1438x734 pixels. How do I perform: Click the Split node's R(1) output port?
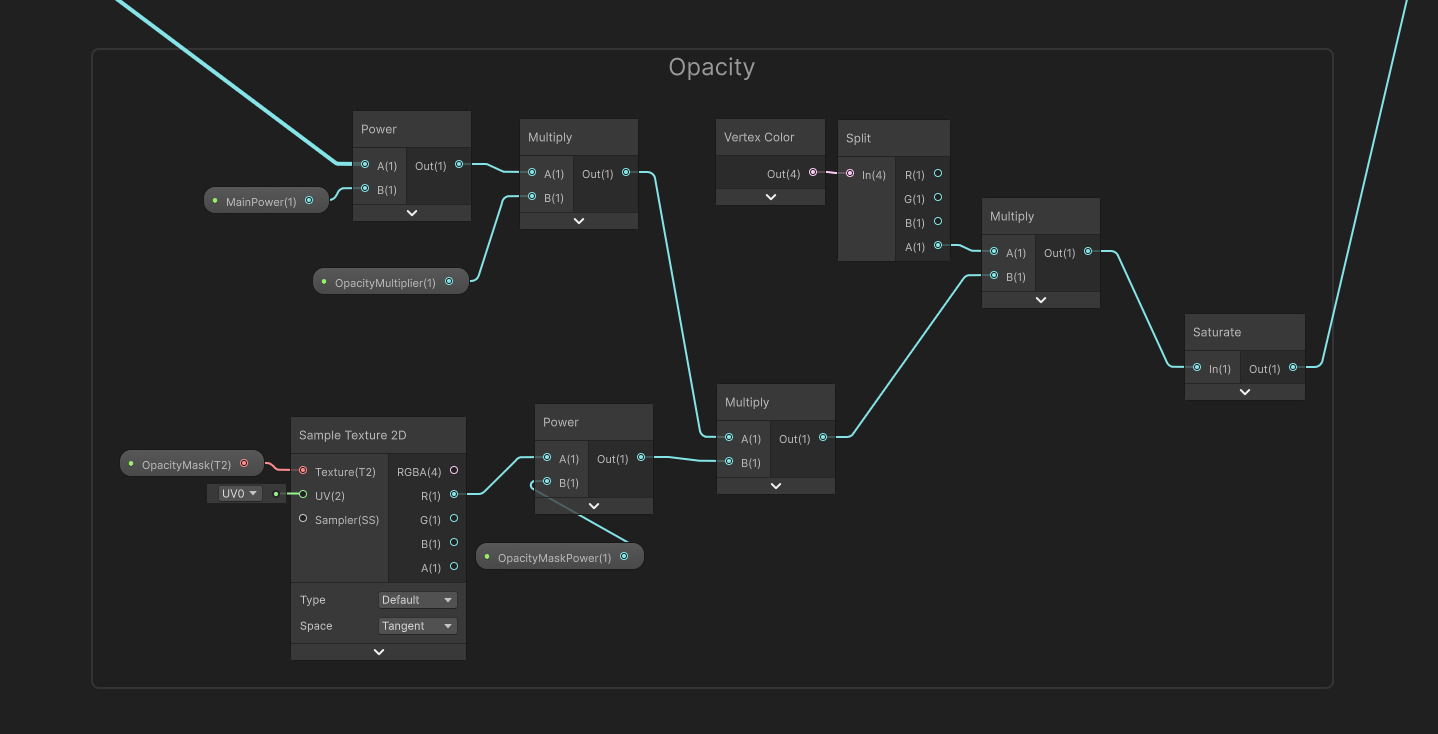(x=937, y=174)
